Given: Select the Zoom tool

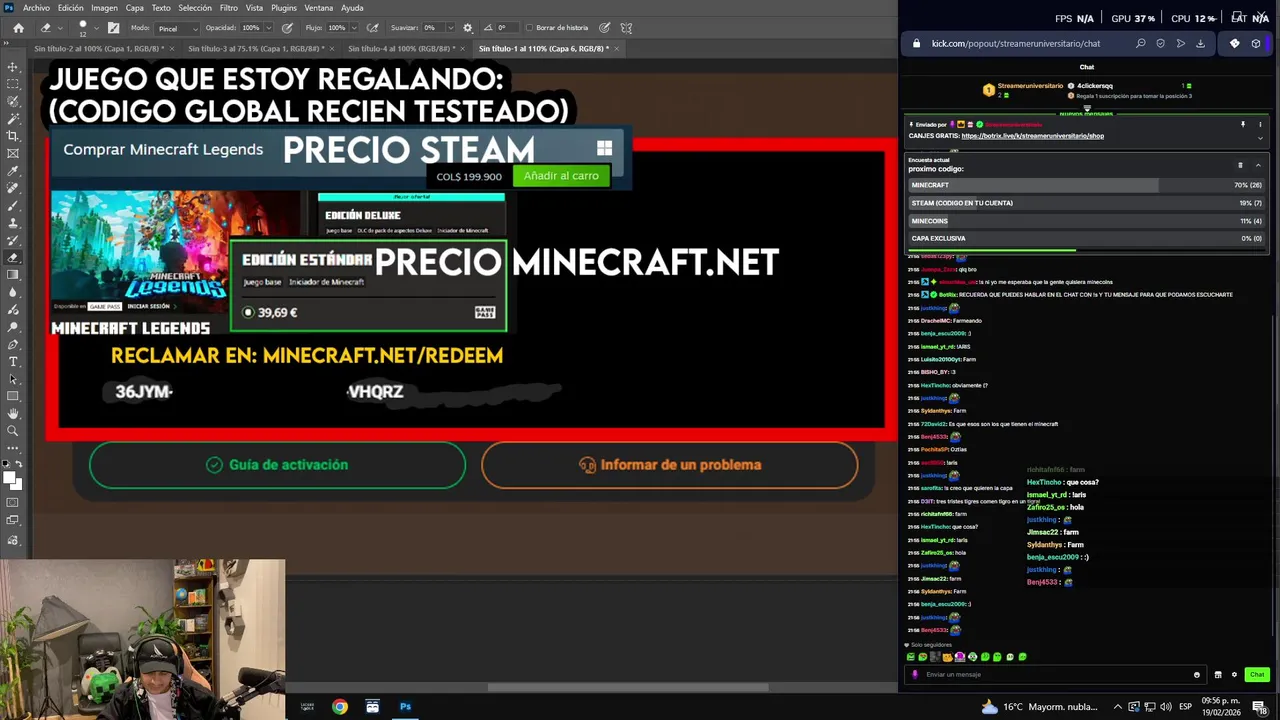Looking at the screenshot, I should coord(13,431).
